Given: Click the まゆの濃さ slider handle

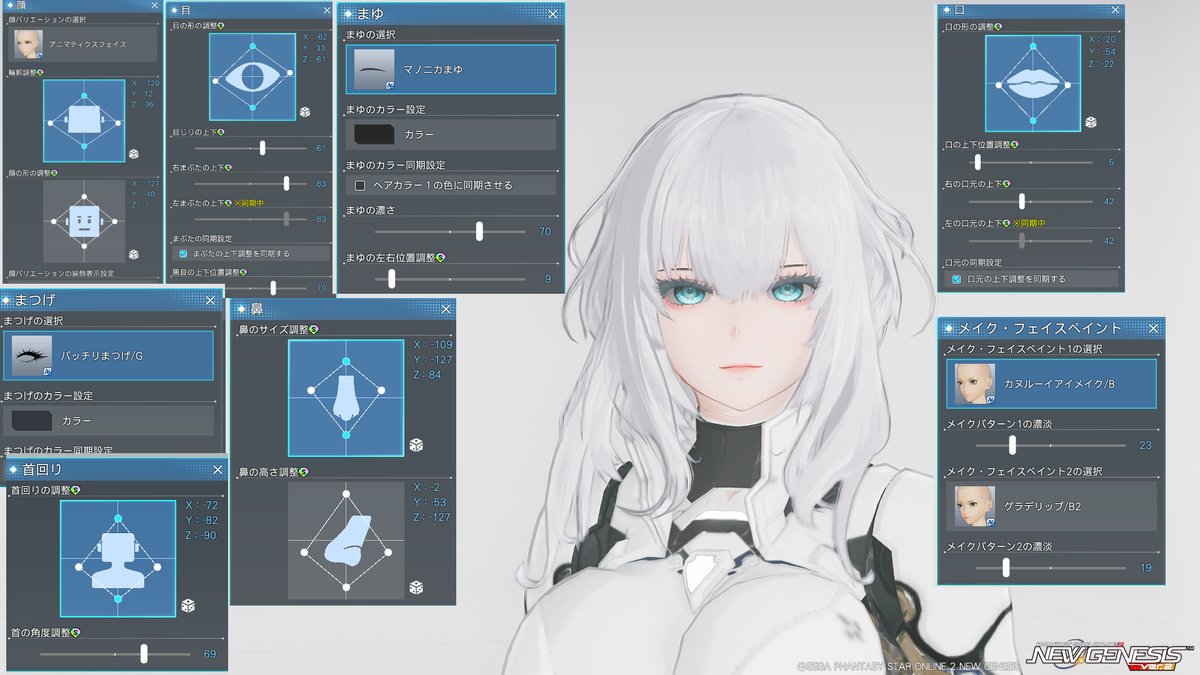Looking at the screenshot, I should pyautogui.click(x=479, y=231).
